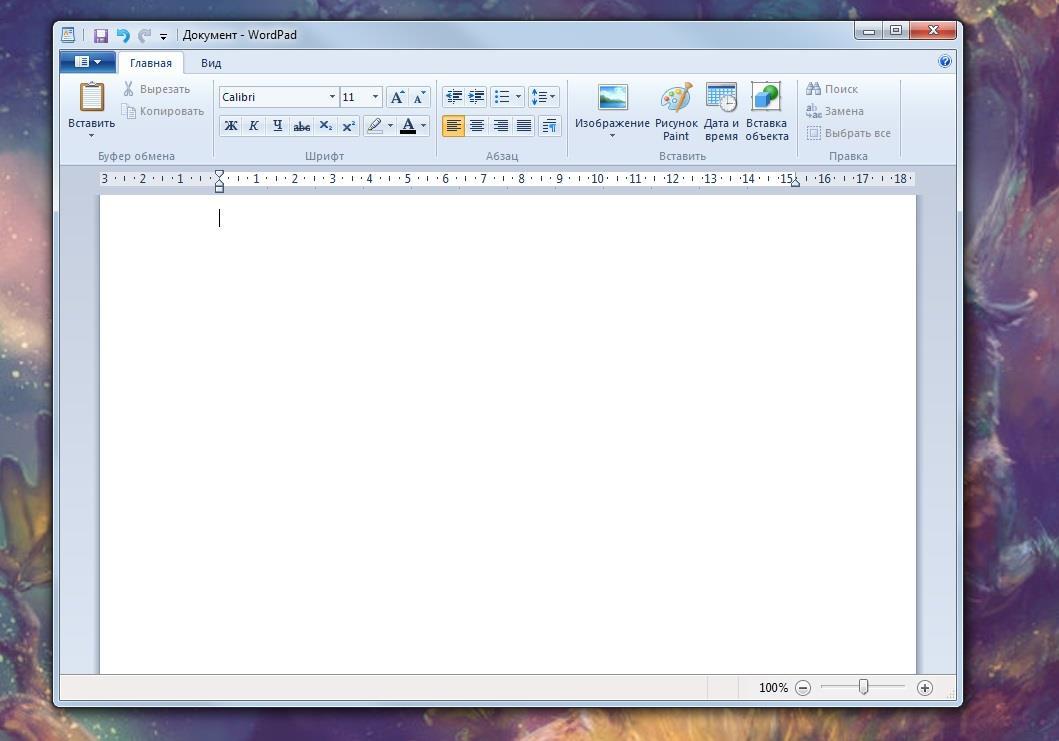Click the grow font size icon
Image resolution: width=1059 pixels, height=741 pixels.
click(x=397, y=97)
